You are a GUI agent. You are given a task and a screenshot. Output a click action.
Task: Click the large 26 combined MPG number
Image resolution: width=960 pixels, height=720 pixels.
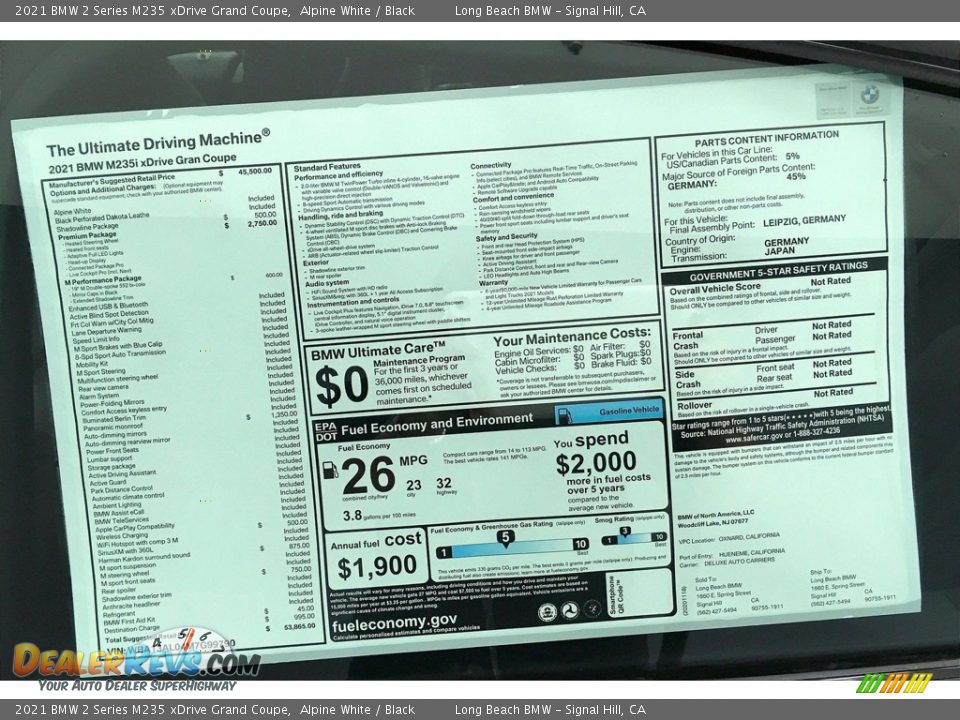point(368,474)
